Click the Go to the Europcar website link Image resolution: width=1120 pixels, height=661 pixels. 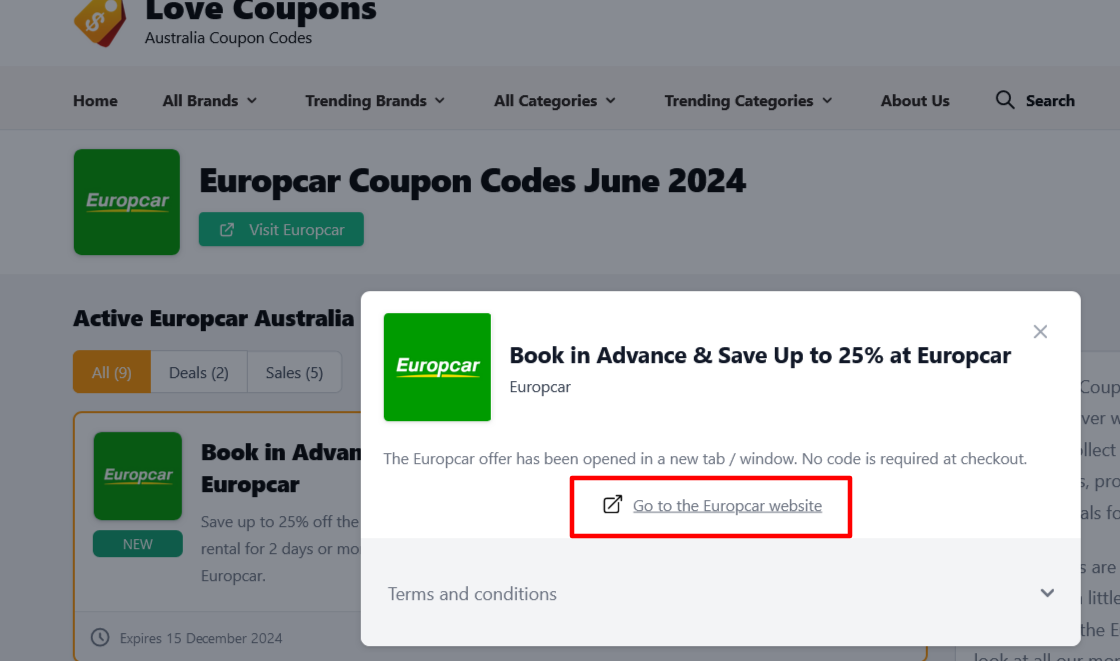tap(727, 505)
